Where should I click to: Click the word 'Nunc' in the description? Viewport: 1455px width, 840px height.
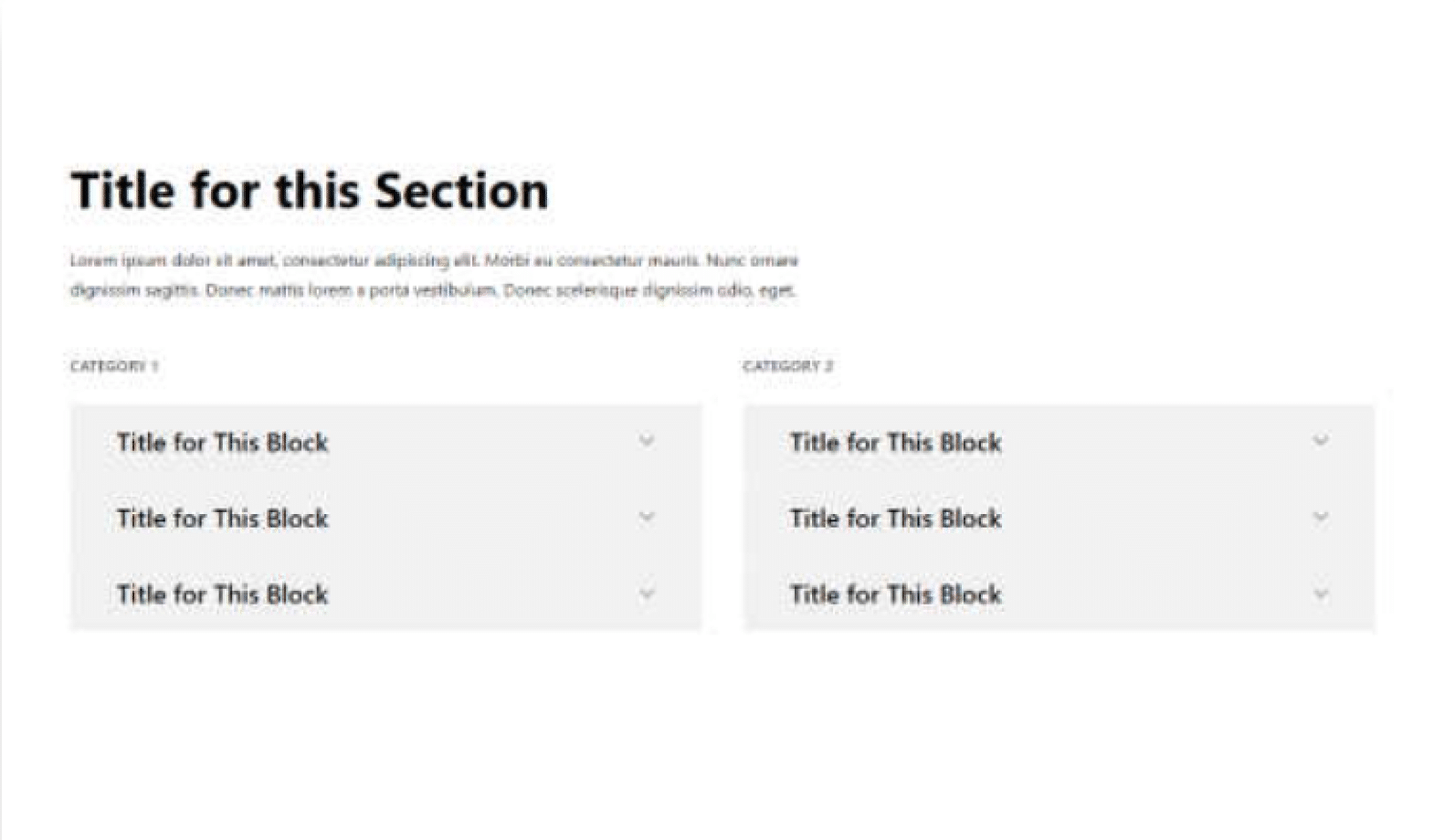[x=725, y=260]
